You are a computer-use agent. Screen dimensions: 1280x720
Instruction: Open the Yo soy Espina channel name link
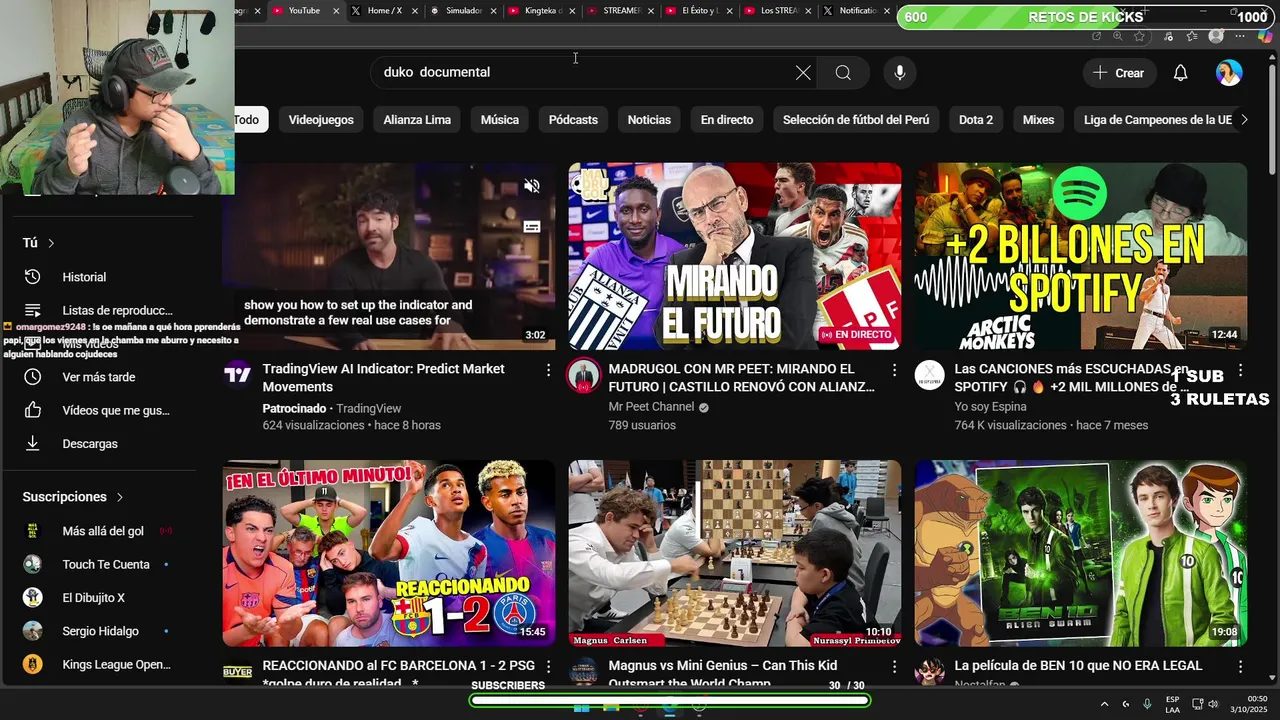[990, 407]
